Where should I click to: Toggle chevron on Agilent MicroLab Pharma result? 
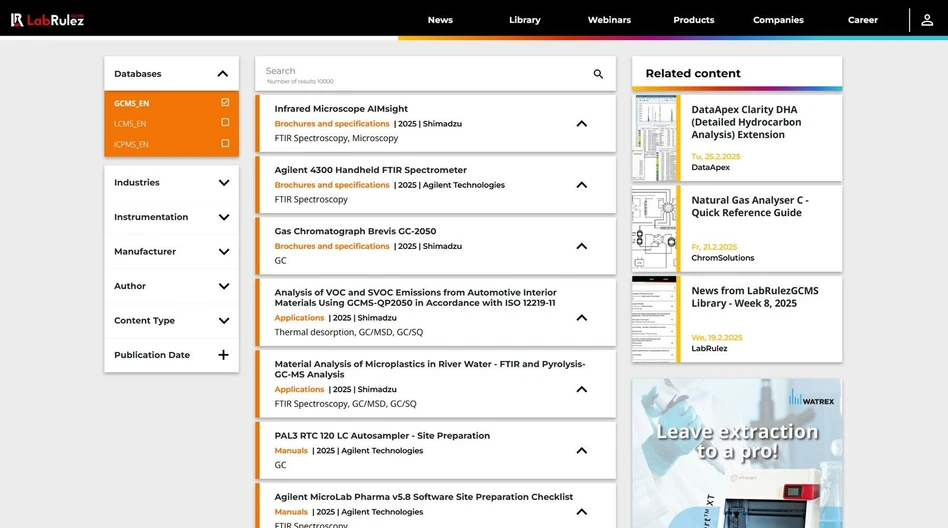(x=582, y=512)
